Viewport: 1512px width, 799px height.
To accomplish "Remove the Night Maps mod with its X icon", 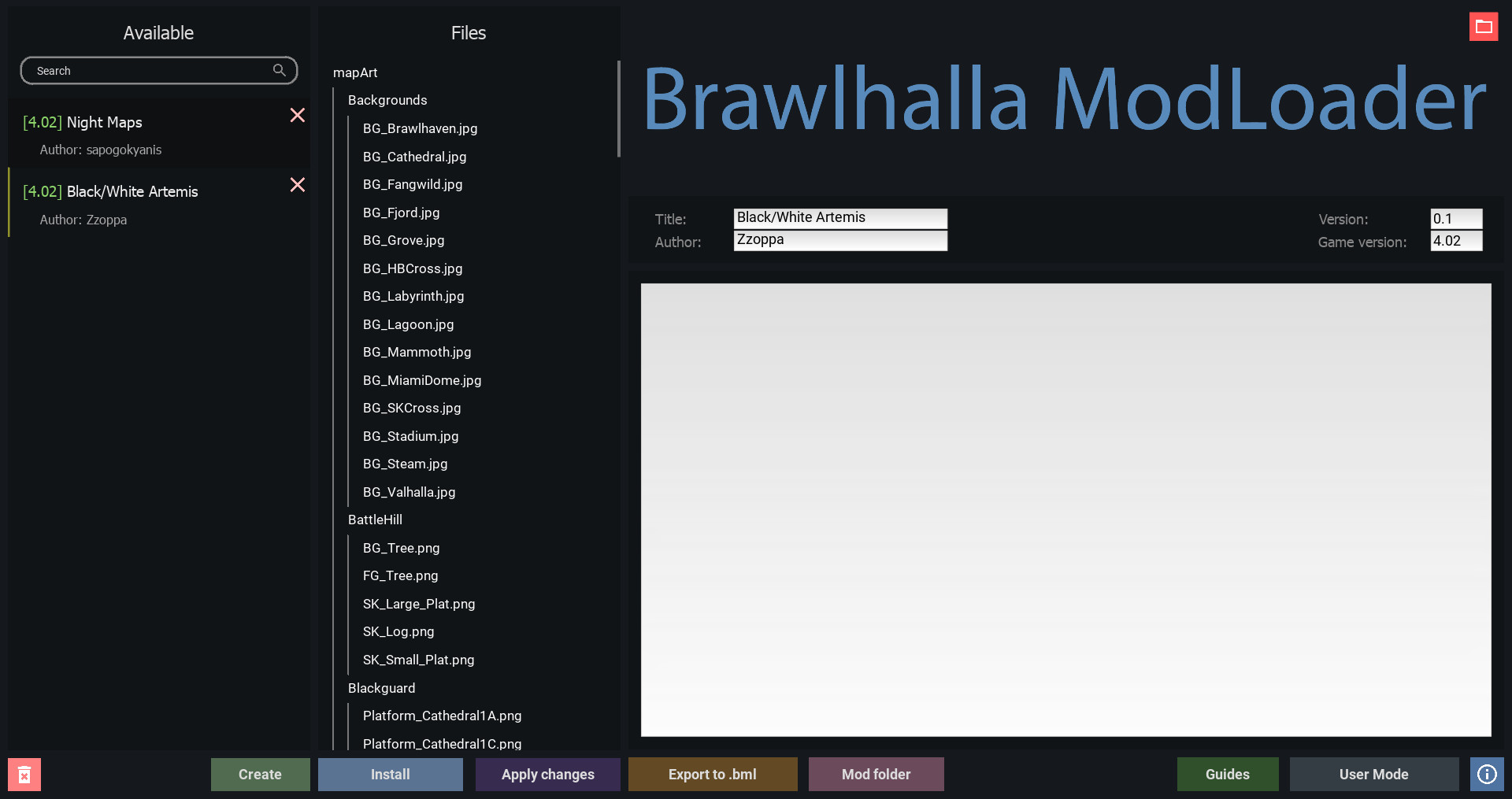I will point(297,115).
